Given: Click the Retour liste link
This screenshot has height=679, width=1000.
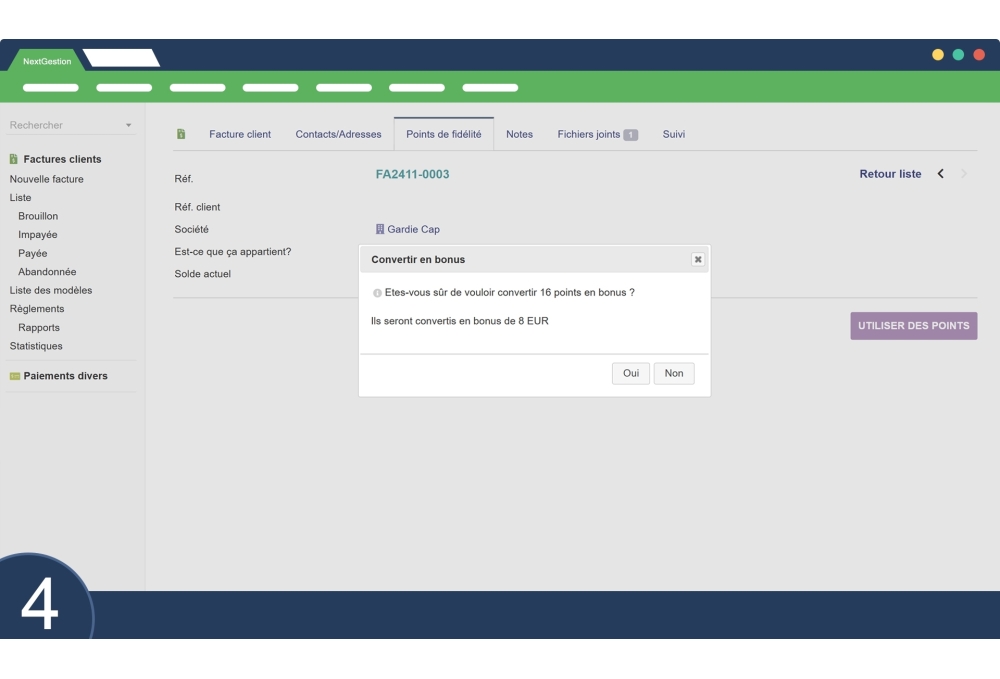Looking at the screenshot, I should click(890, 174).
